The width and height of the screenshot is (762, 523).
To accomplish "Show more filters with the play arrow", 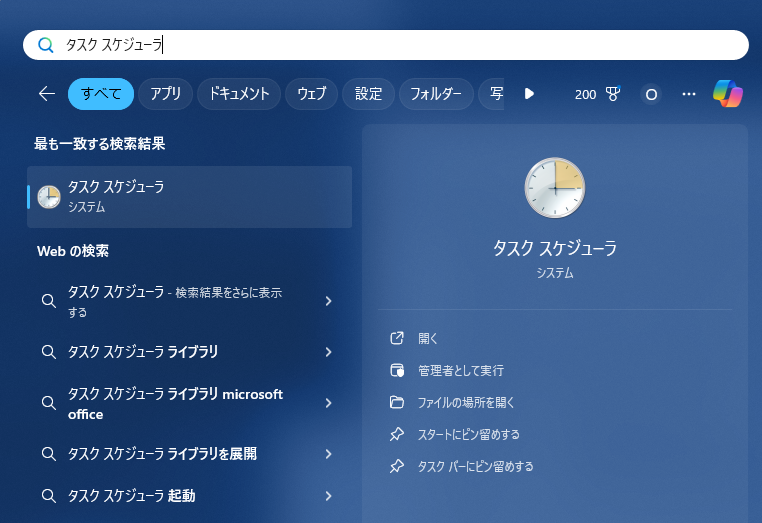I will click(529, 93).
